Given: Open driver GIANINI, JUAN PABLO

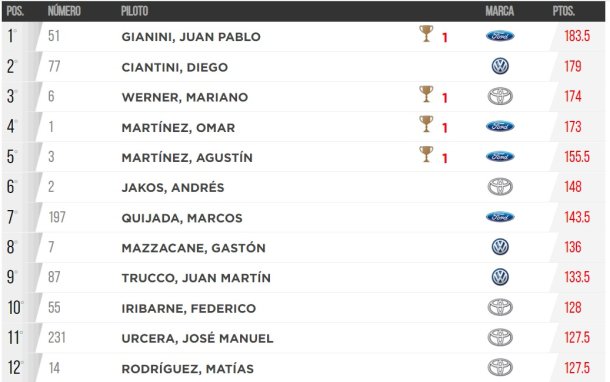Looking at the screenshot, I should (x=191, y=37).
